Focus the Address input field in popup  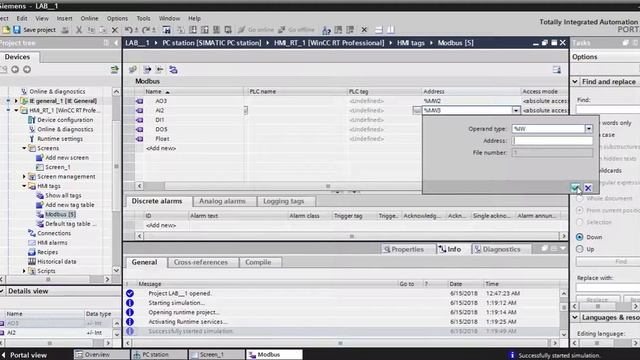[x=552, y=140]
